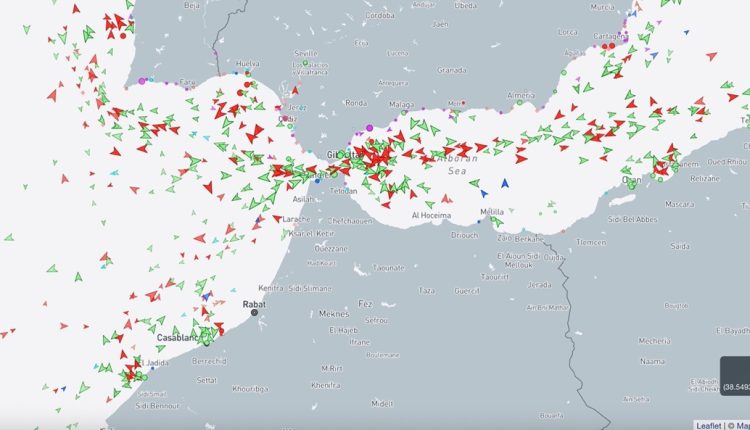Select the lower blue vessel near Melilla
This screenshot has height=430, width=750.
483,190
